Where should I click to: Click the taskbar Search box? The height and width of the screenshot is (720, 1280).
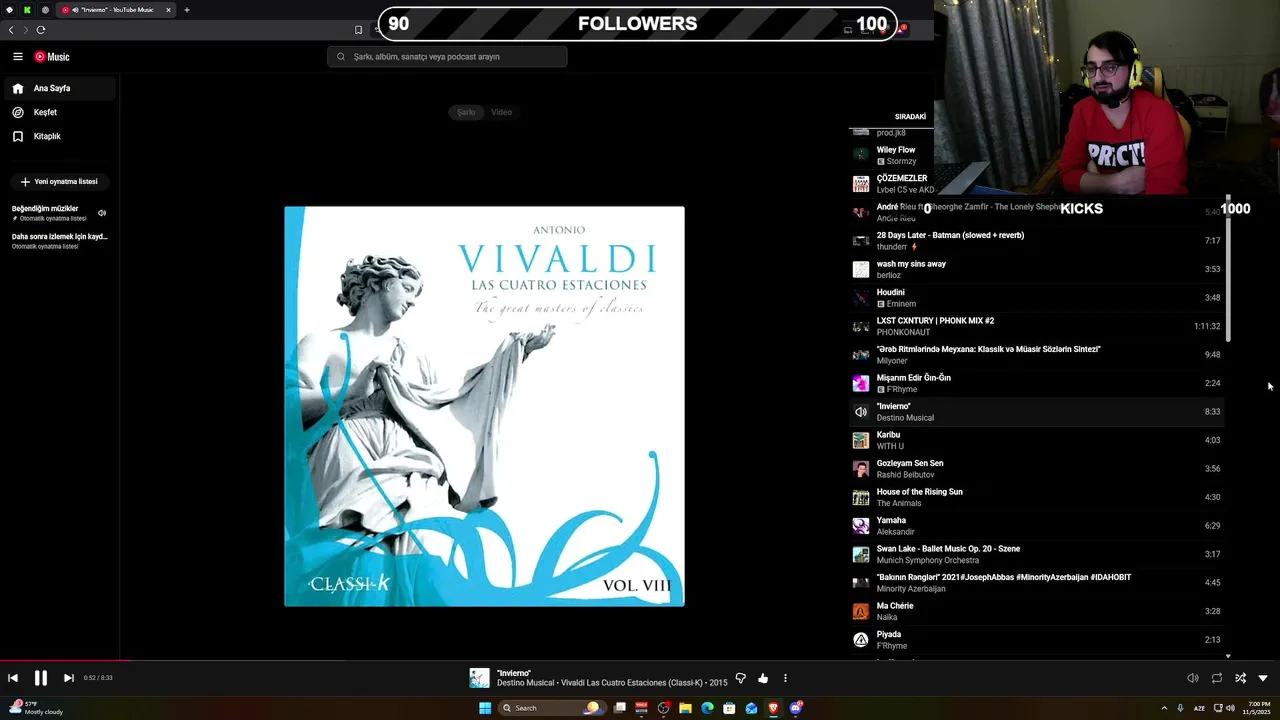pyautogui.click(x=550, y=708)
